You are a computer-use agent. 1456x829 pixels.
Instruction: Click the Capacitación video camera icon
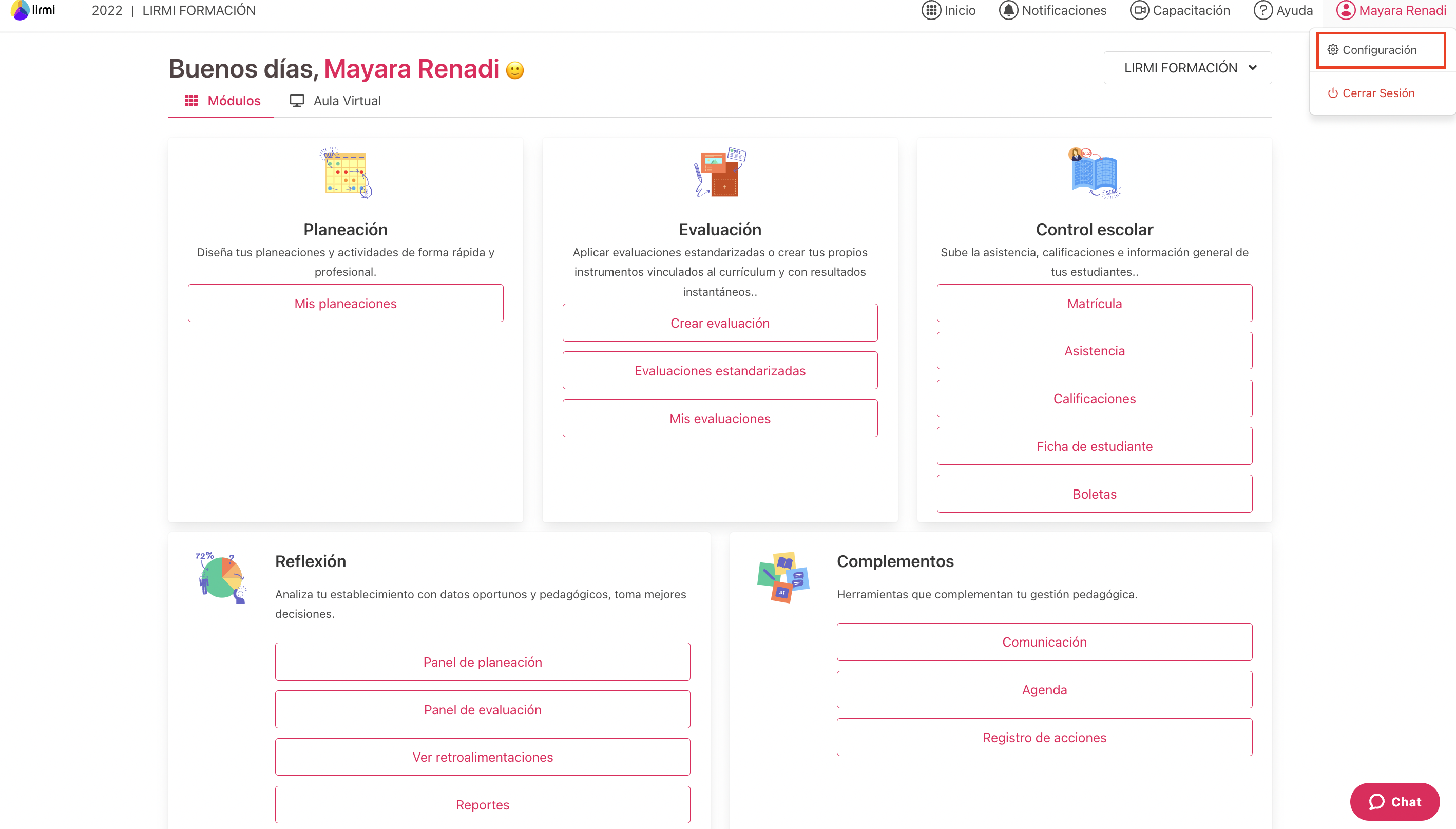(x=1139, y=10)
